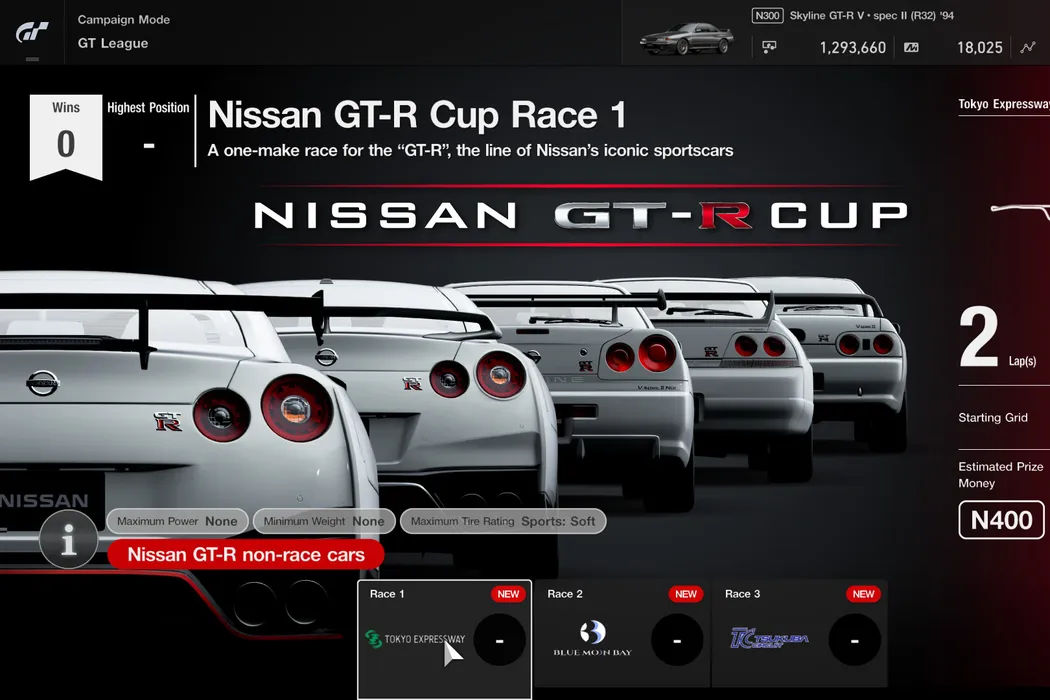The image size is (1050, 700).
Task: Select the Skyline GT-R car thumbnail
Action: [687, 40]
